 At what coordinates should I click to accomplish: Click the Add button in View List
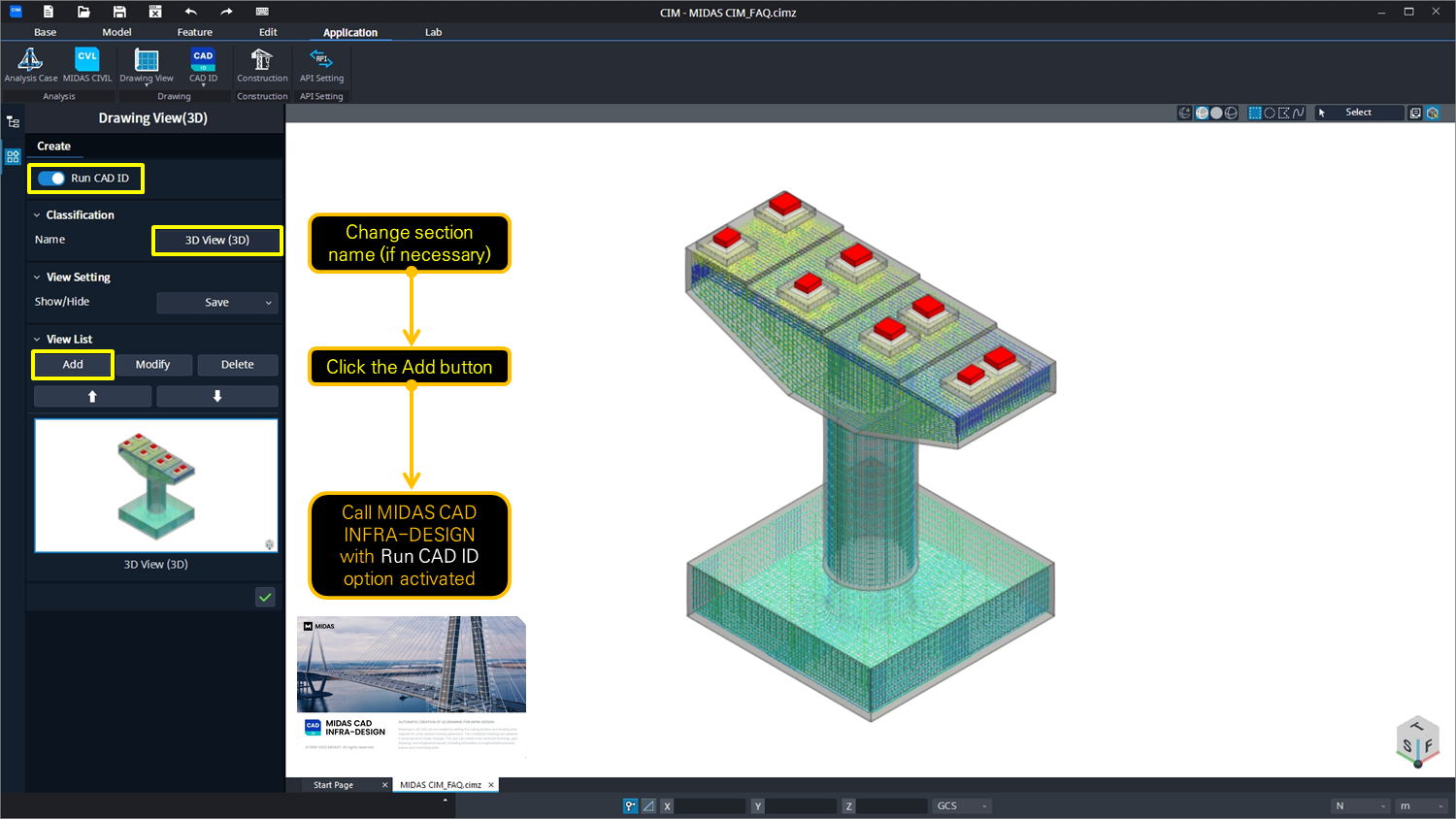click(x=73, y=365)
